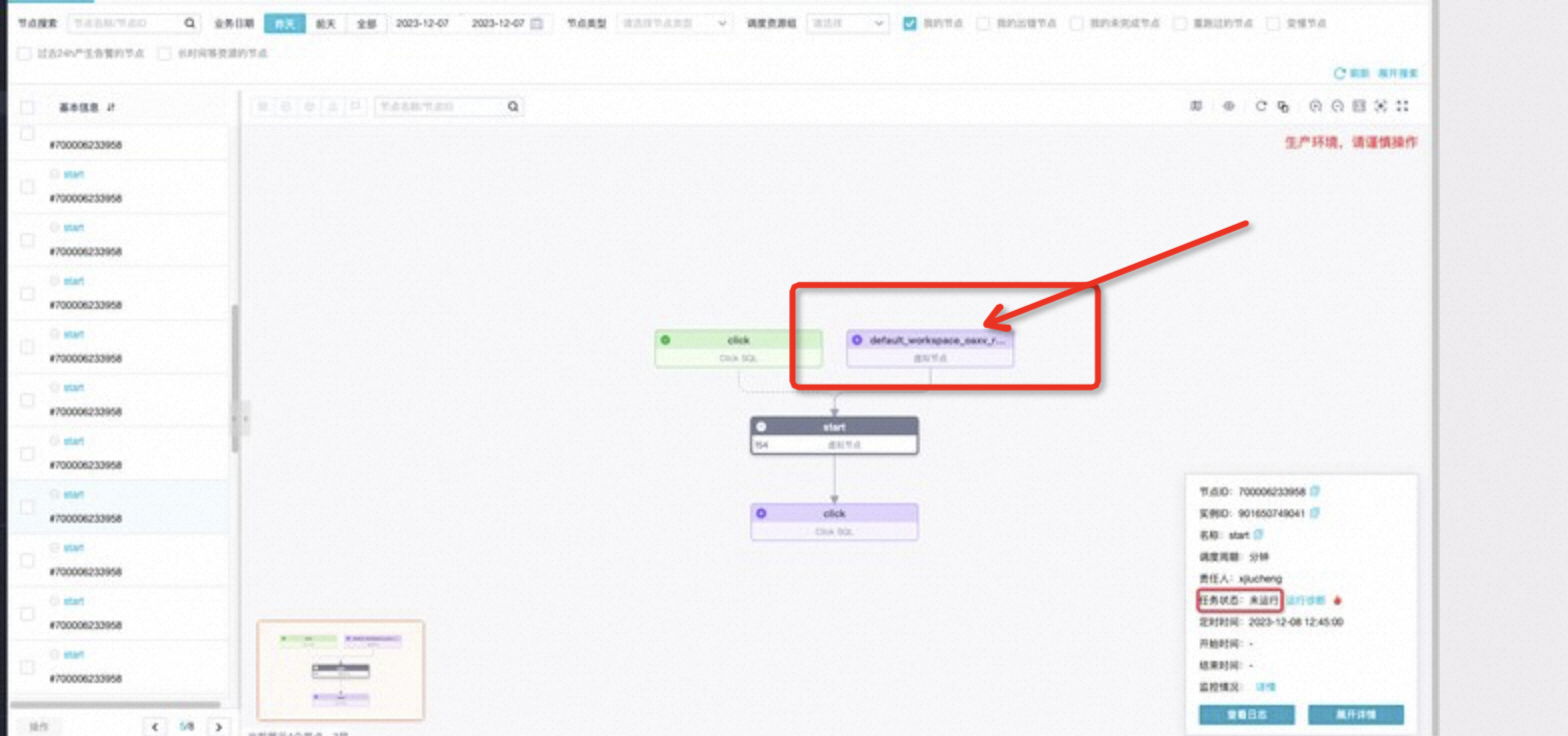The image size is (1568, 736).
Task: Select the 全部 date tab
Action: (x=366, y=23)
